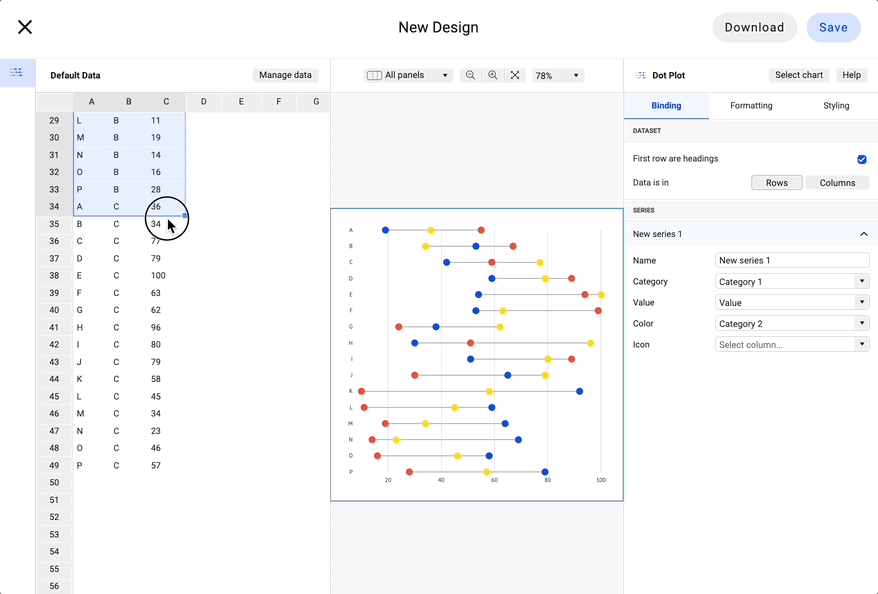
Task: Collapse the New series 1 section
Action: [863, 233]
